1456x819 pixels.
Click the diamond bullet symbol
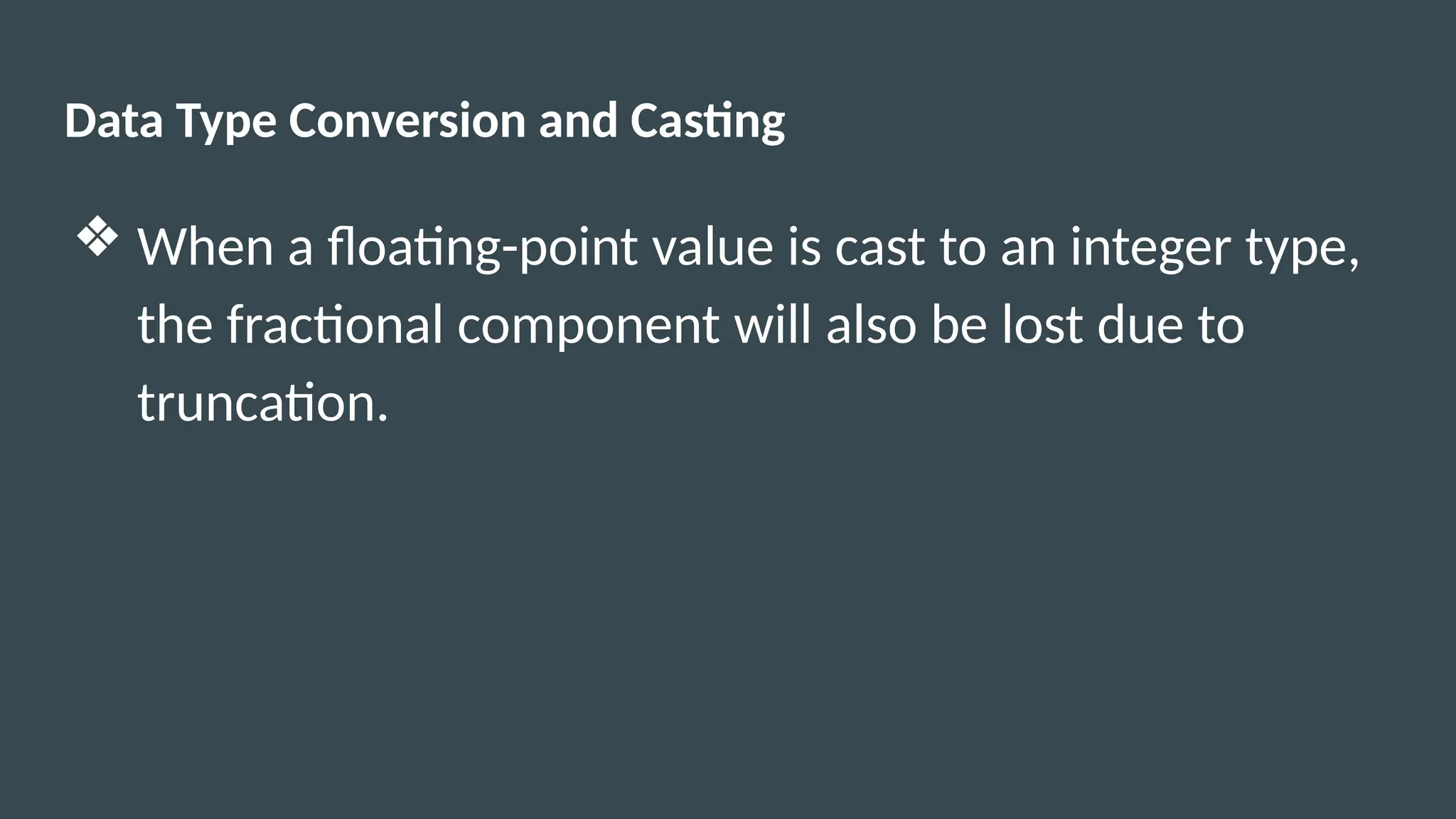pos(97,237)
